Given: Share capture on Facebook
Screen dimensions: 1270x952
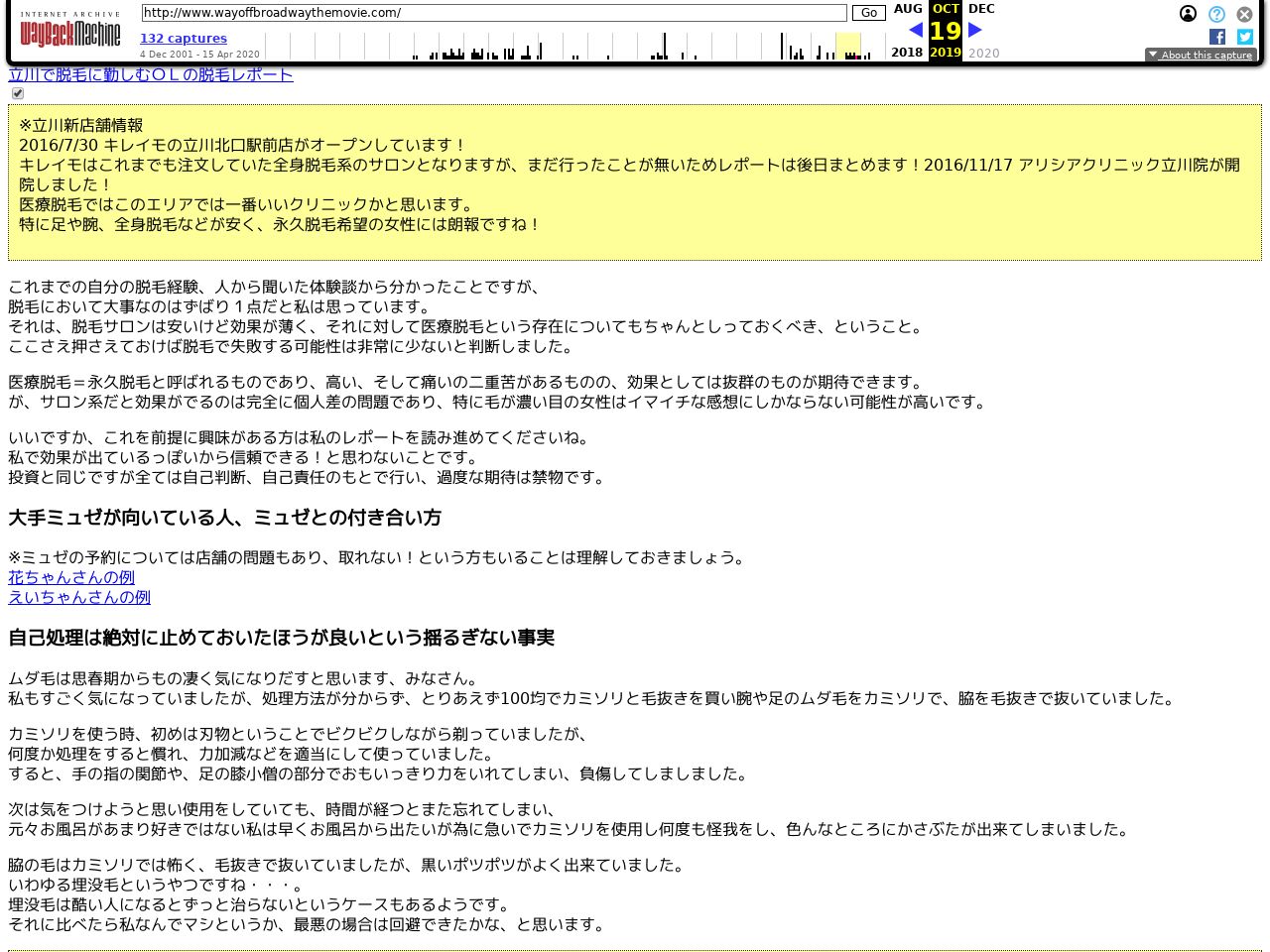Looking at the screenshot, I should [1217, 37].
